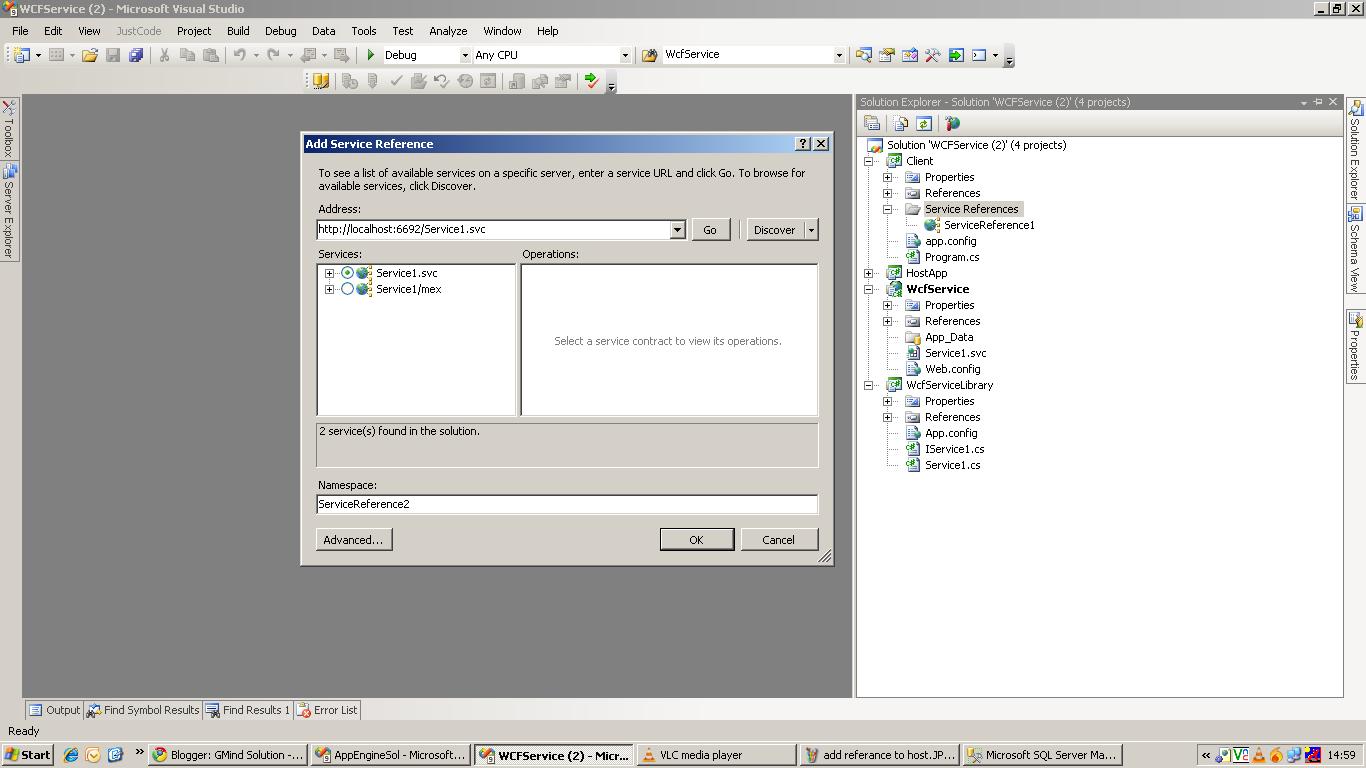Open the Properties Window toolbar icon
This screenshot has height=768, width=1366.
coord(886,55)
